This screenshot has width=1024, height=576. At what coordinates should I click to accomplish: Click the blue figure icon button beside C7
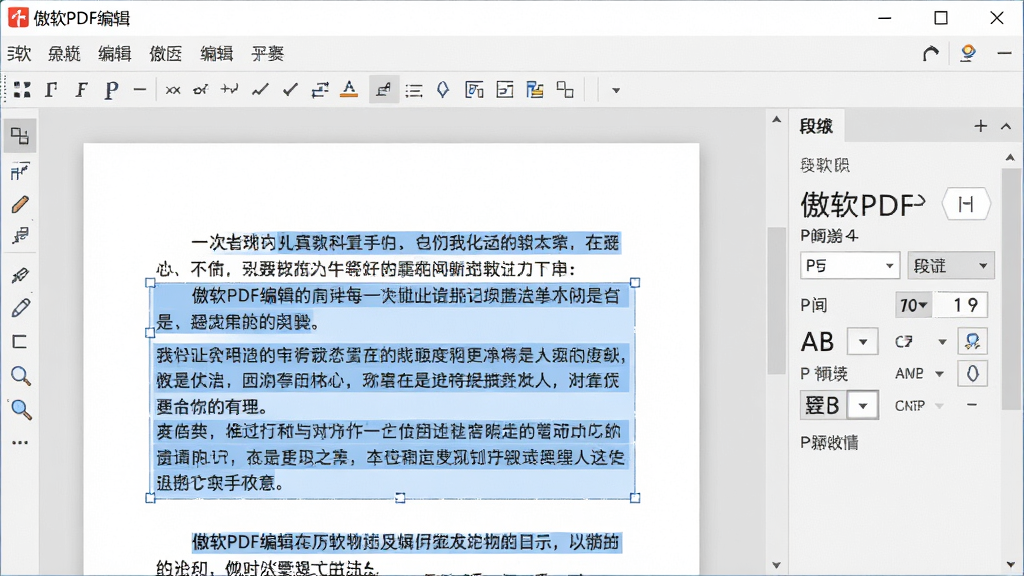[972, 341]
